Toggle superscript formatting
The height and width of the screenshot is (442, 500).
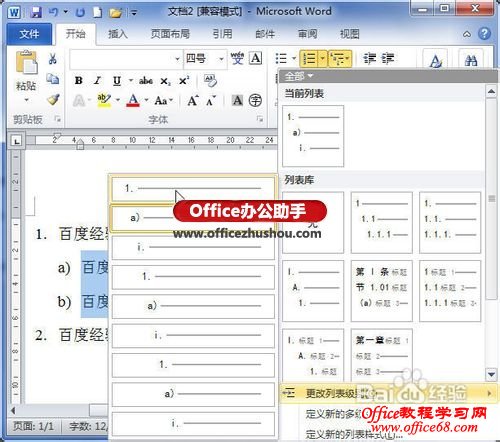[x=184, y=80]
